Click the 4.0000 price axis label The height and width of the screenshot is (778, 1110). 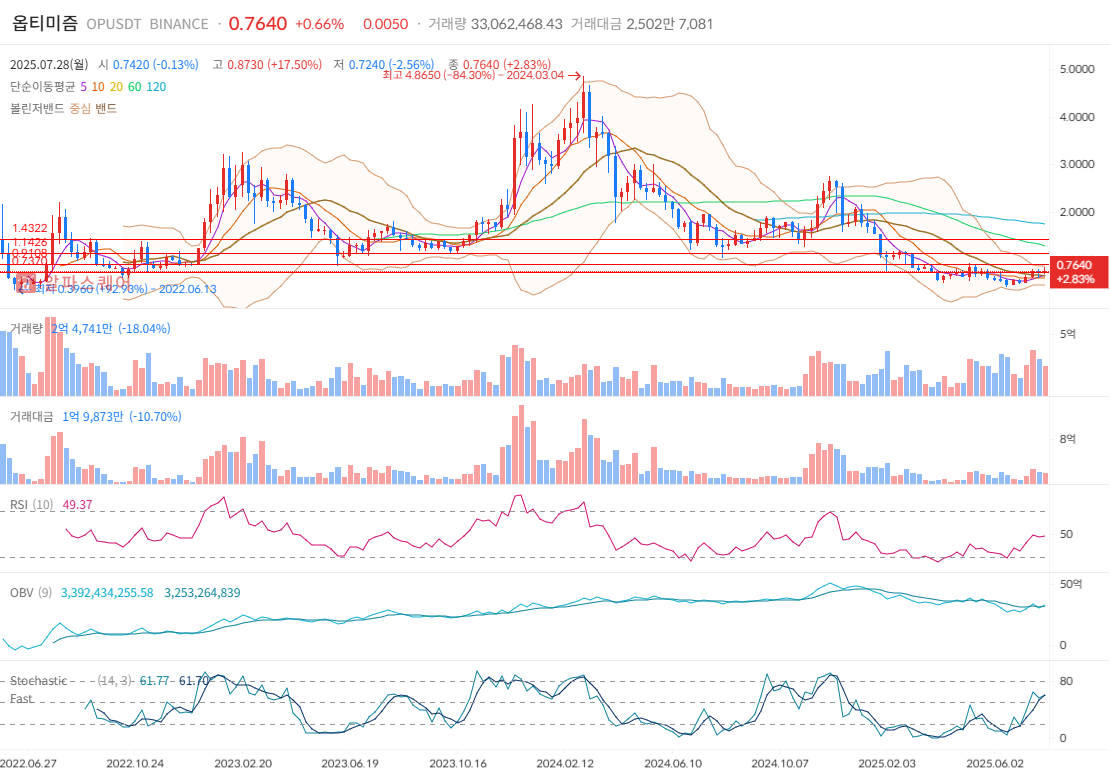point(1077,117)
